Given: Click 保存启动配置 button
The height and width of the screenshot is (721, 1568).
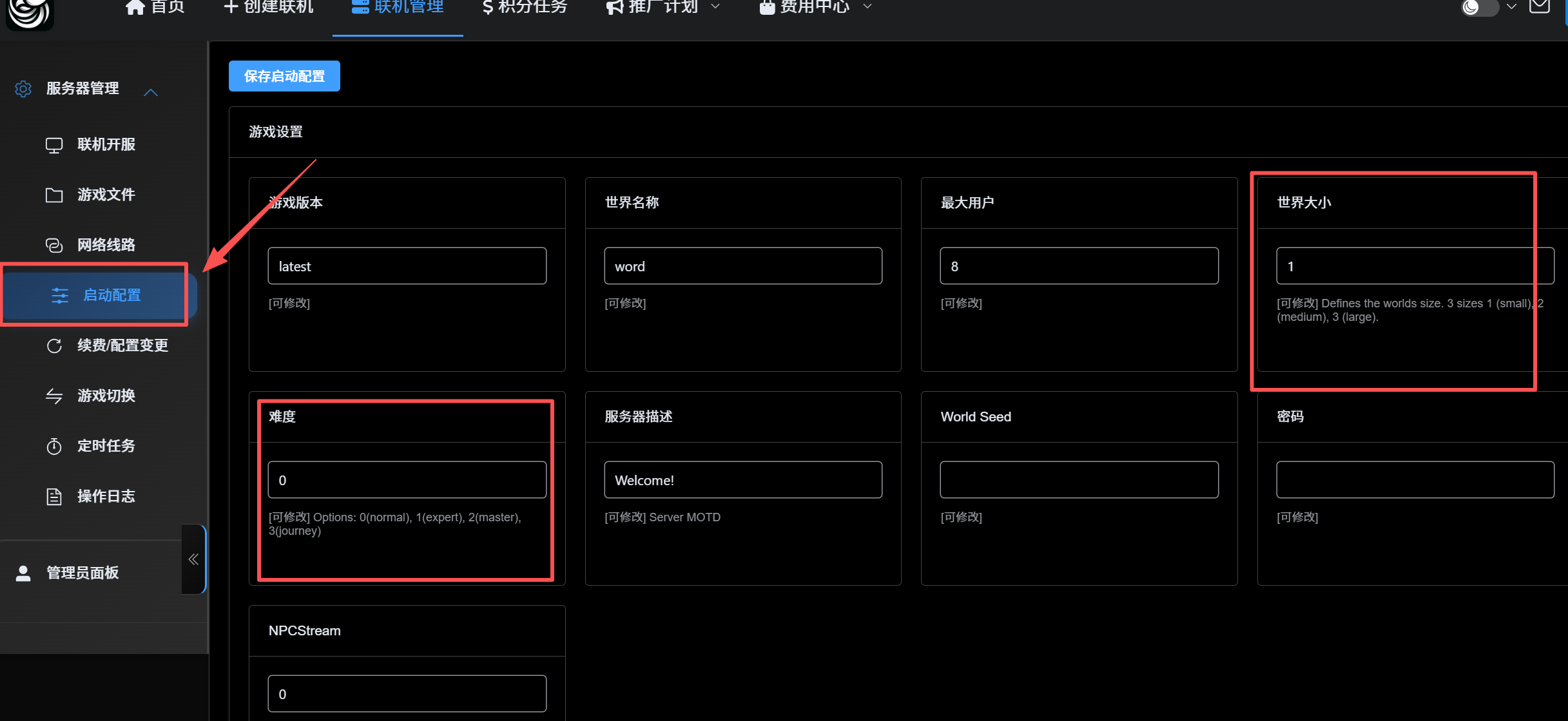Looking at the screenshot, I should 284,77.
